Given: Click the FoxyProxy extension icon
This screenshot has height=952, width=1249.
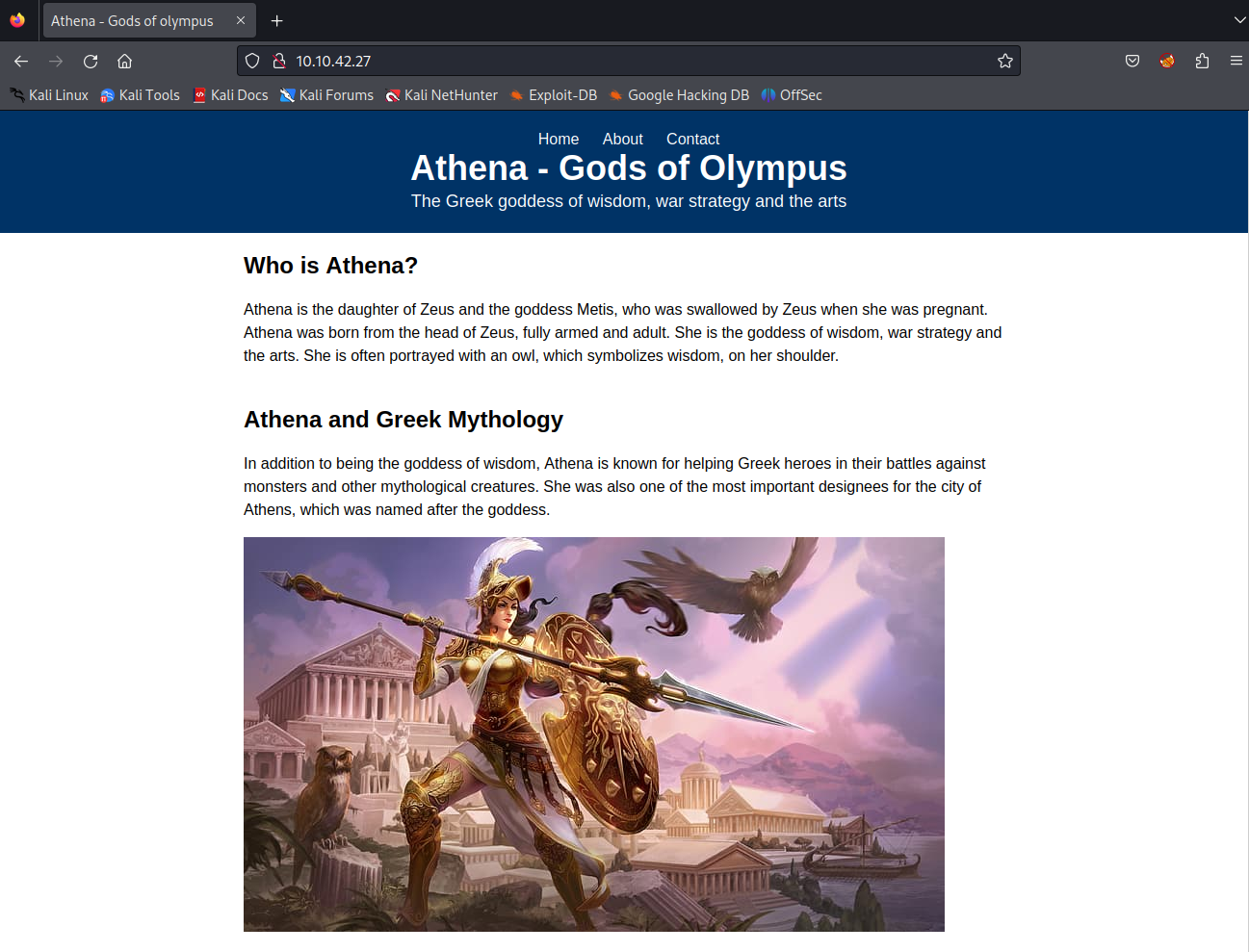Looking at the screenshot, I should point(1167,61).
